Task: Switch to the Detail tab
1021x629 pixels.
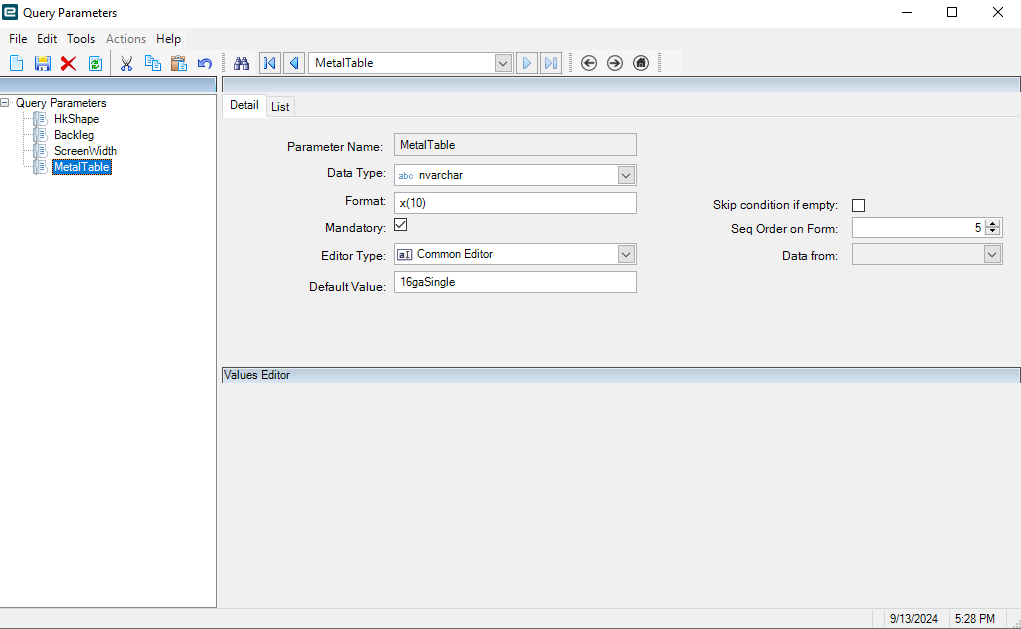Action: (x=244, y=105)
